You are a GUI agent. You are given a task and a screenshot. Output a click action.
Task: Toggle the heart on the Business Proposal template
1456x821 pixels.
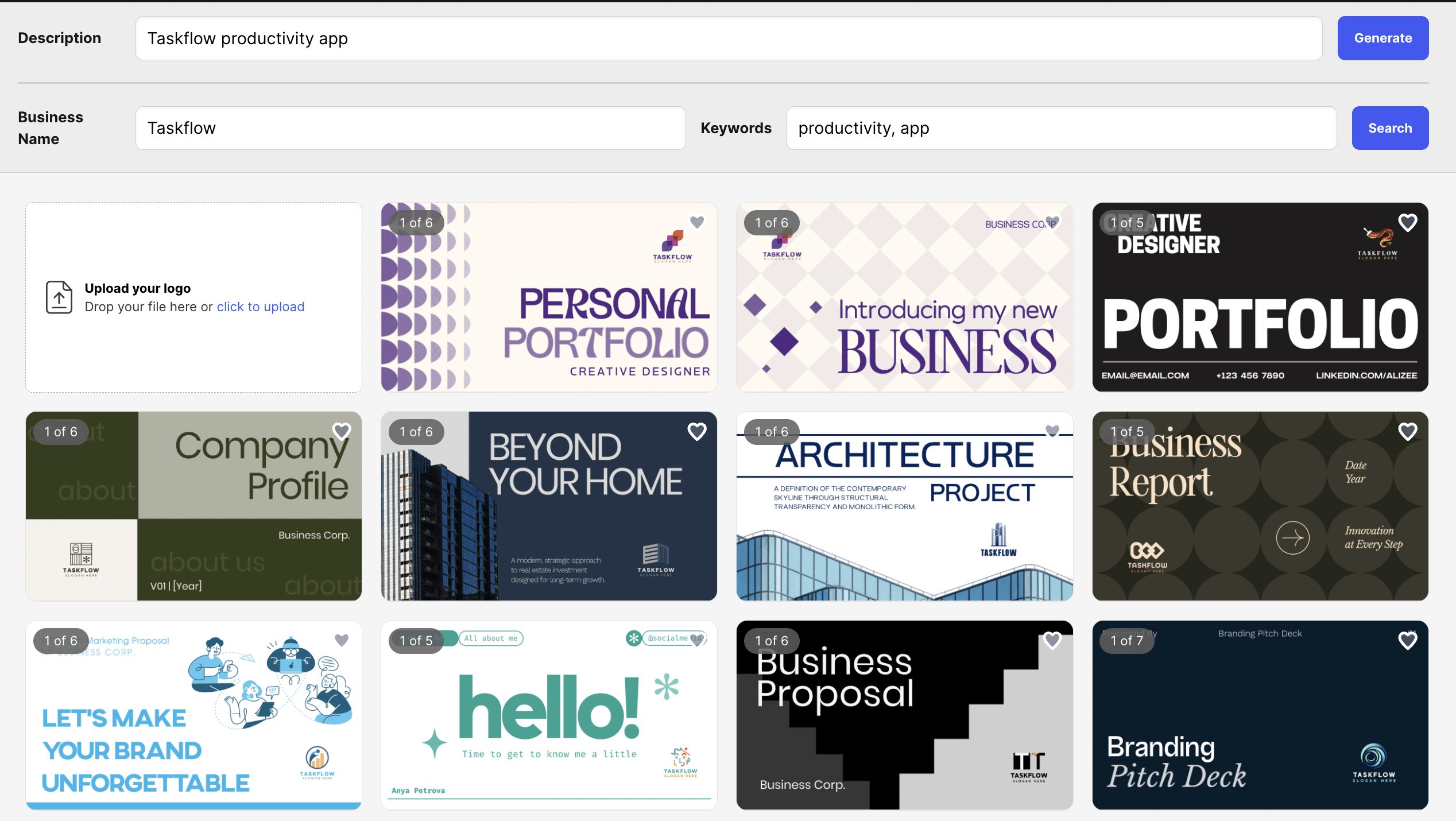click(1052, 640)
